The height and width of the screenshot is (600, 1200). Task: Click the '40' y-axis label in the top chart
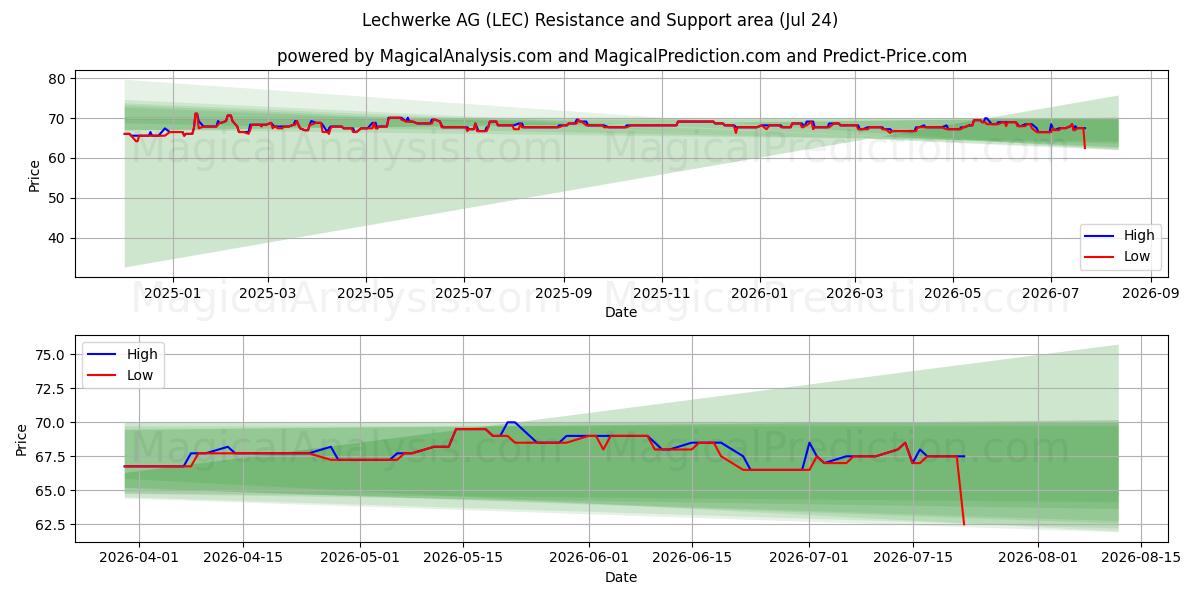click(57, 239)
